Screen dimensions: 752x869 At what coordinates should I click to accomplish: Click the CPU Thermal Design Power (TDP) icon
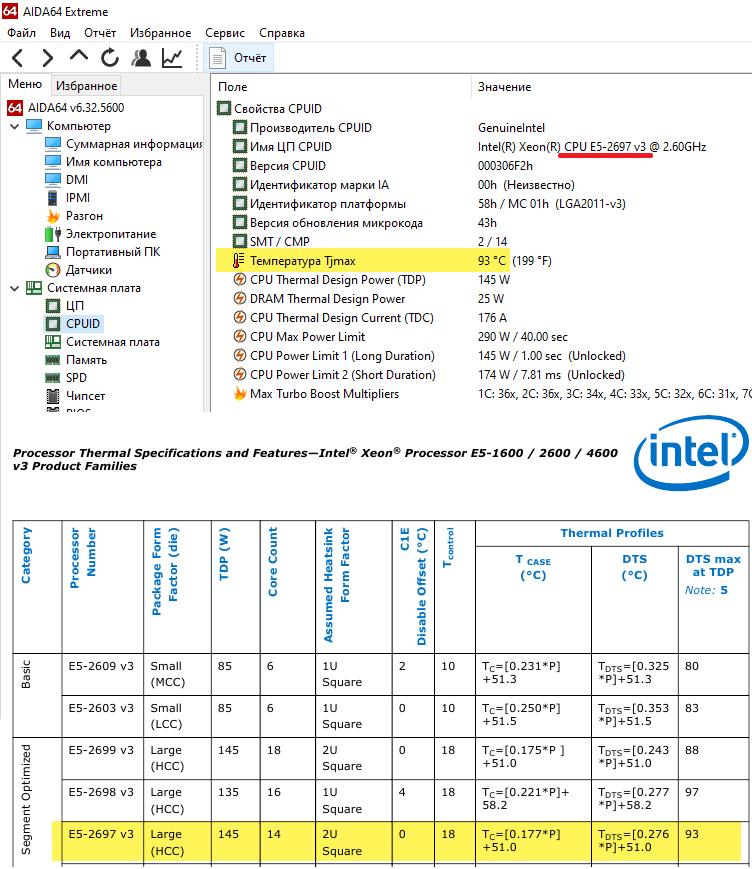pos(239,280)
